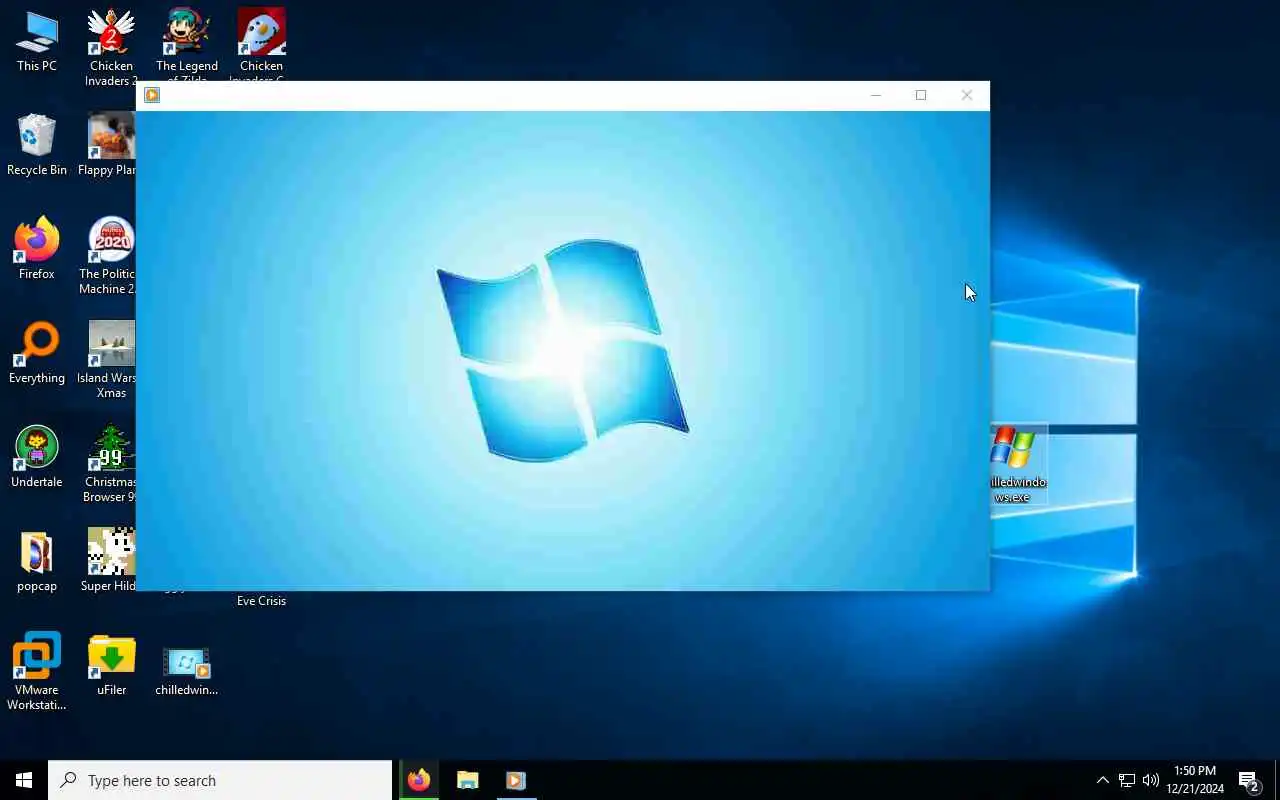1280x800 pixels.
Task: Open the Chicken Invaders snowman-icon shortcut
Action: click(262, 45)
